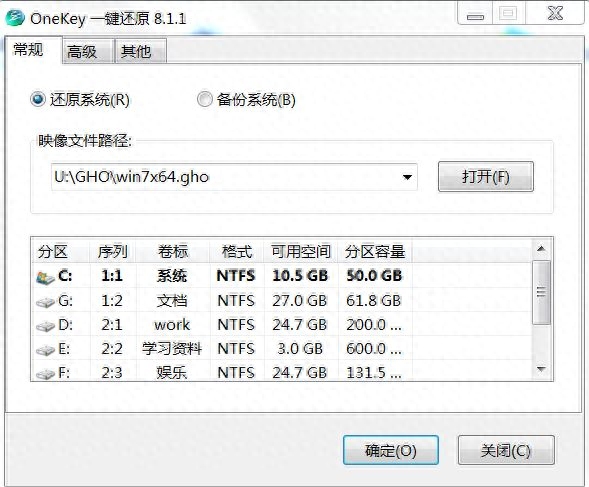Click the 分区 column header
This screenshot has width=589, height=487.
[61, 251]
